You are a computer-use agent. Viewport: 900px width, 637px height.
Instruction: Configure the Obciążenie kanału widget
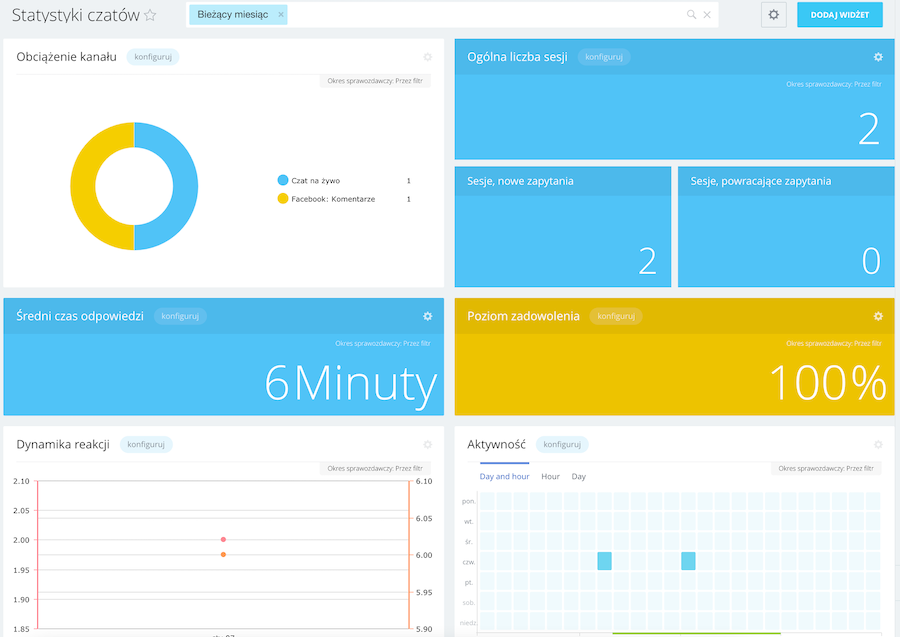[153, 57]
